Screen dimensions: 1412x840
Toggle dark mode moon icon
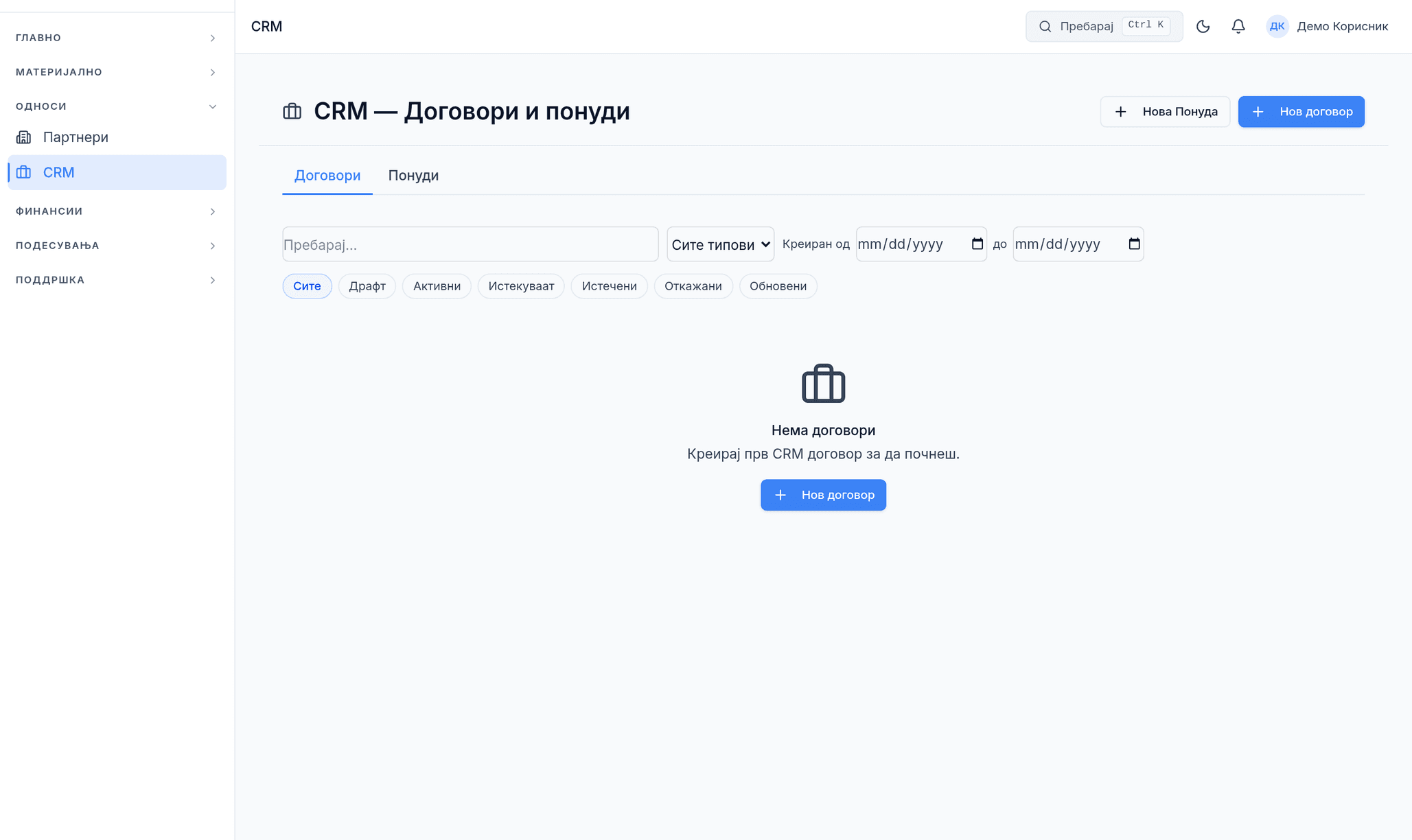click(1203, 26)
